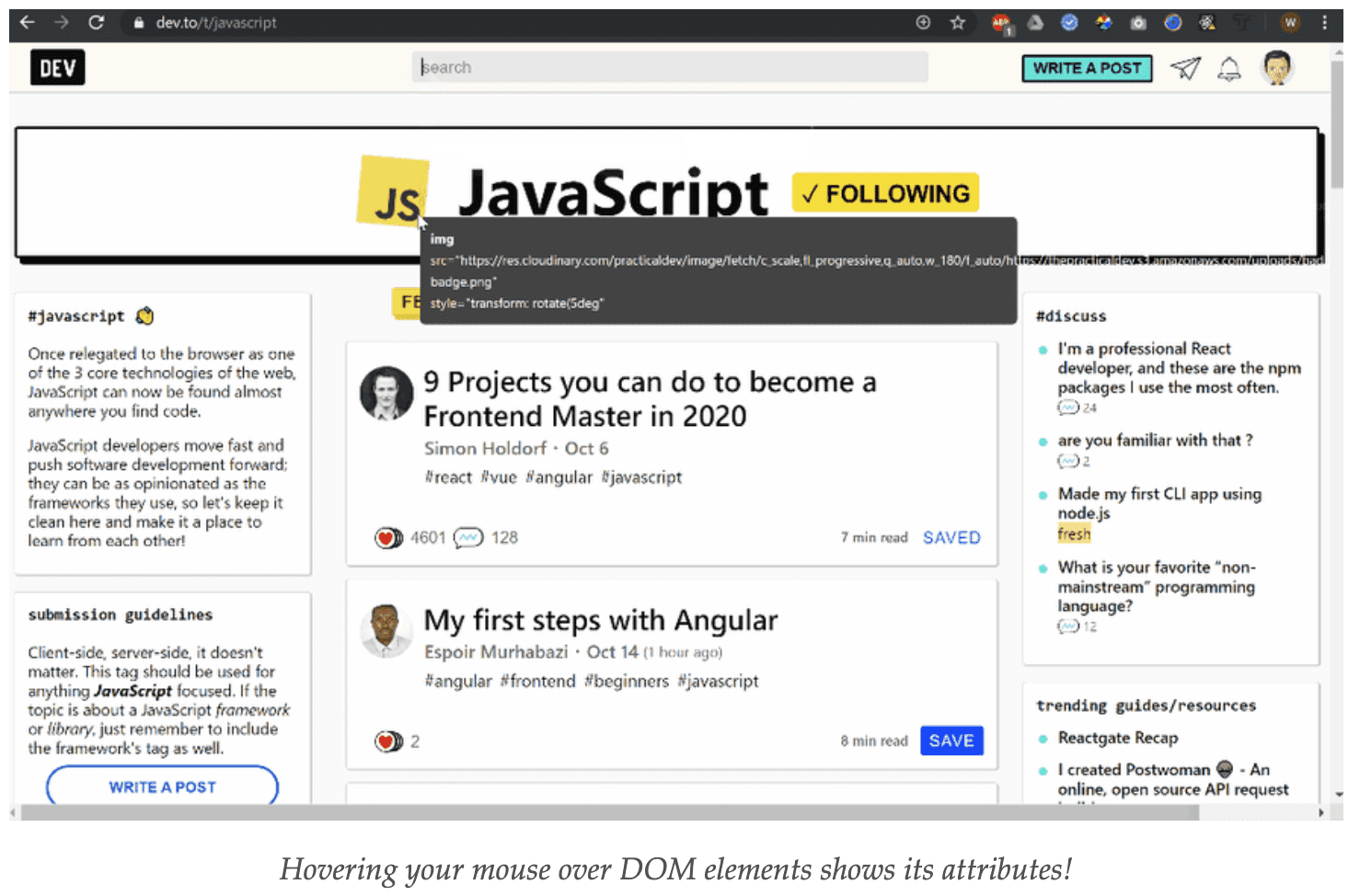1360x896 pixels.
Task: Open bookmark star in address bar
Action: [x=957, y=23]
